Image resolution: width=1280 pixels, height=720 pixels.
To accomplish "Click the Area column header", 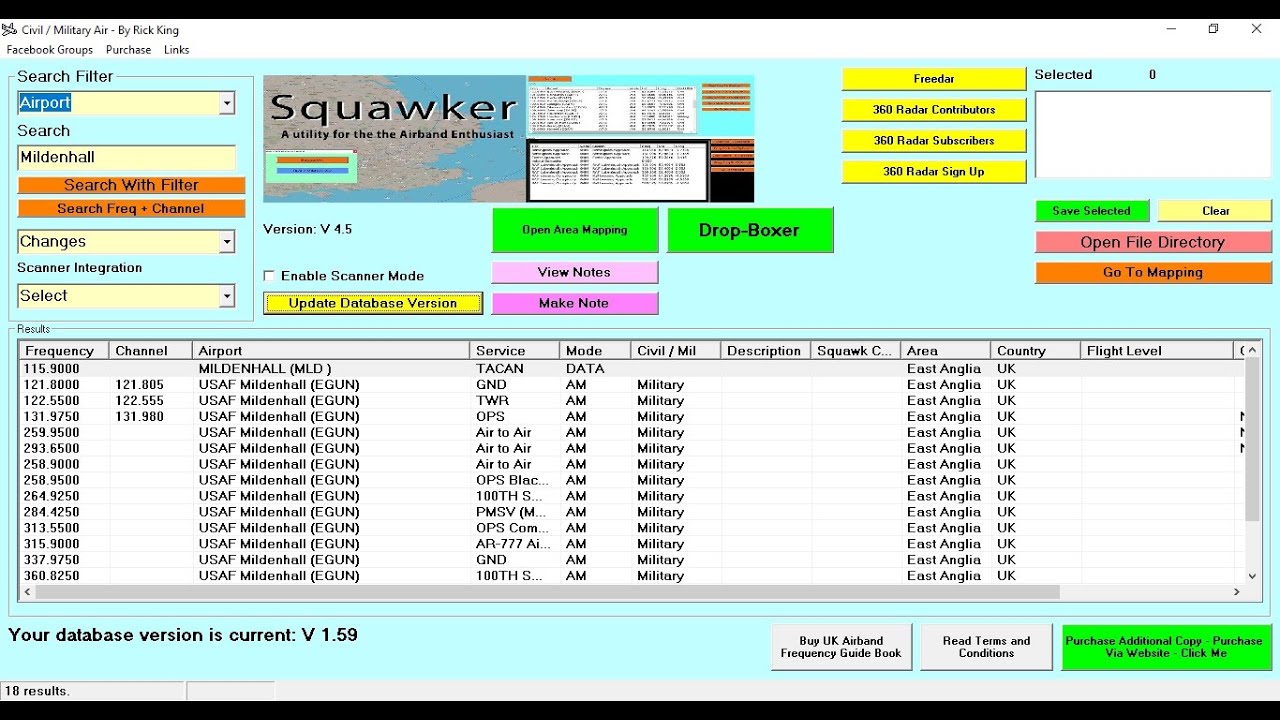I will point(946,351).
